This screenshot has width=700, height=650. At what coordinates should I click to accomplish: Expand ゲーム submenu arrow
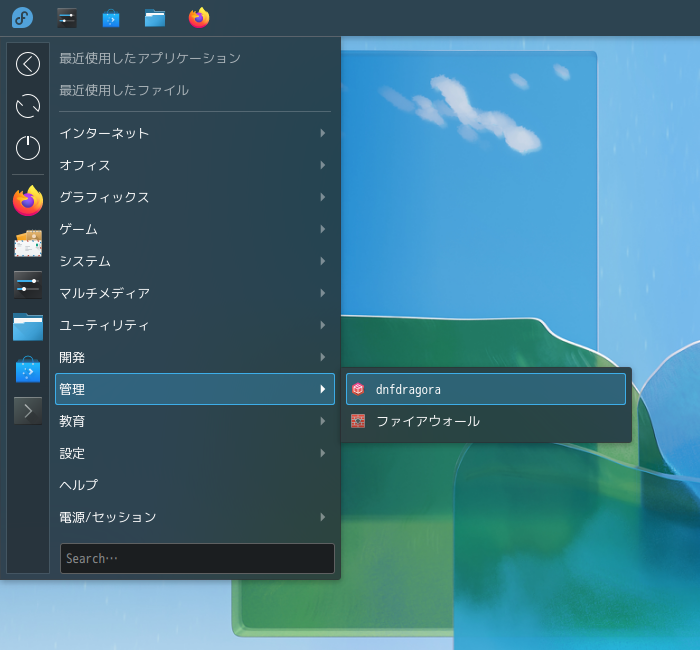point(323,229)
